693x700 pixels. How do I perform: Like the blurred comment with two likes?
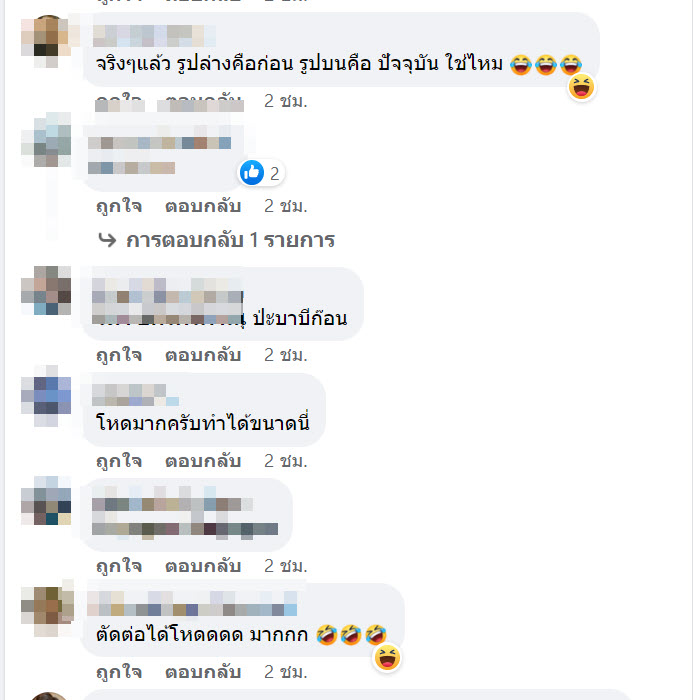point(119,206)
